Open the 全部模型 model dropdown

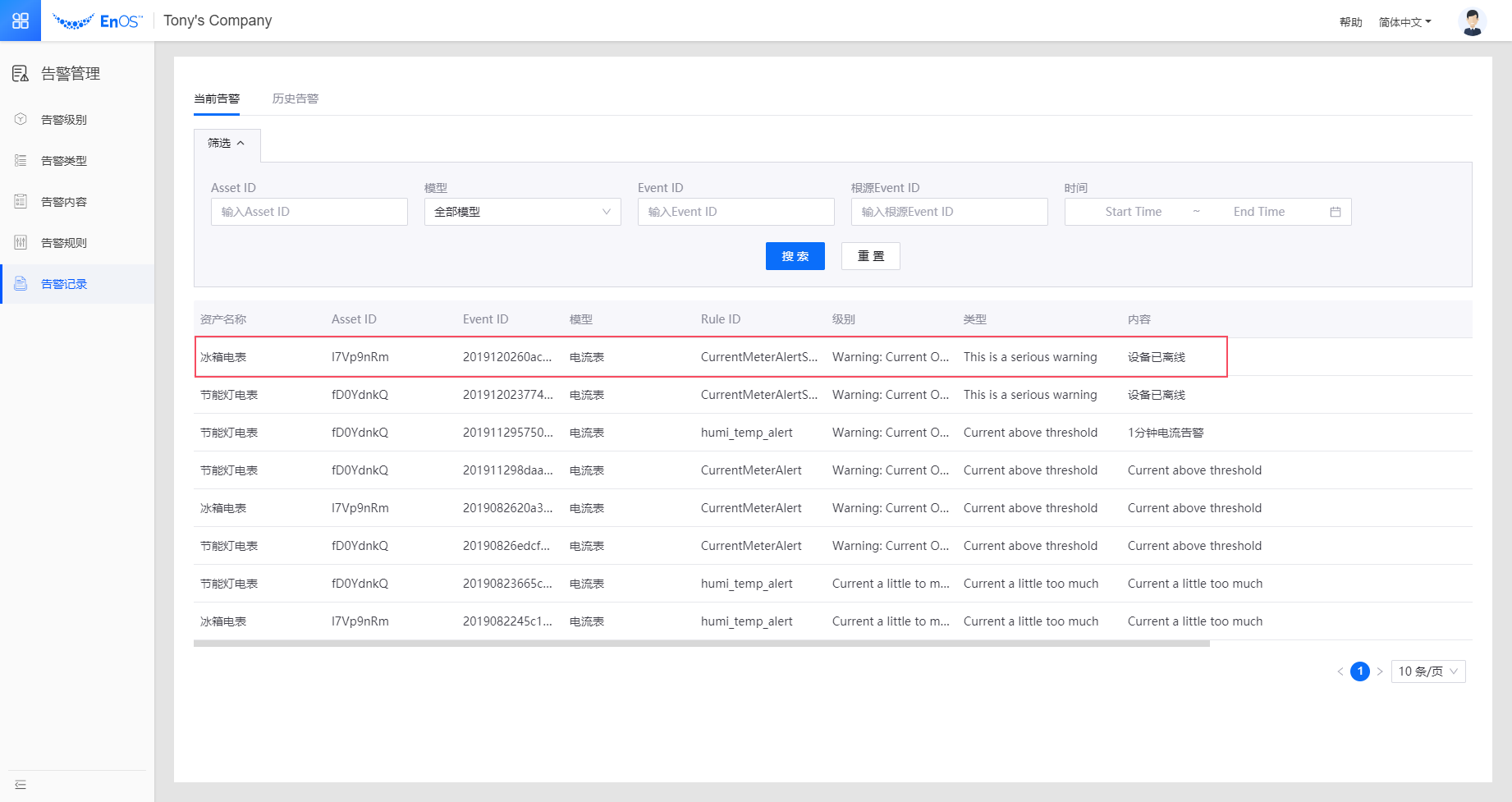tap(523, 212)
